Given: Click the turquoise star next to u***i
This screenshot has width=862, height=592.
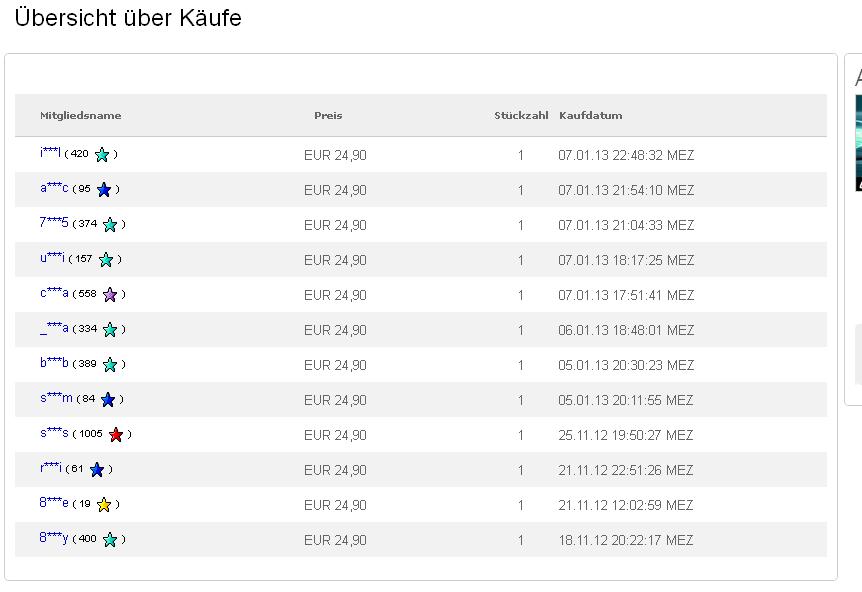Looking at the screenshot, I should pyautogui.click(x=106, y=259).
